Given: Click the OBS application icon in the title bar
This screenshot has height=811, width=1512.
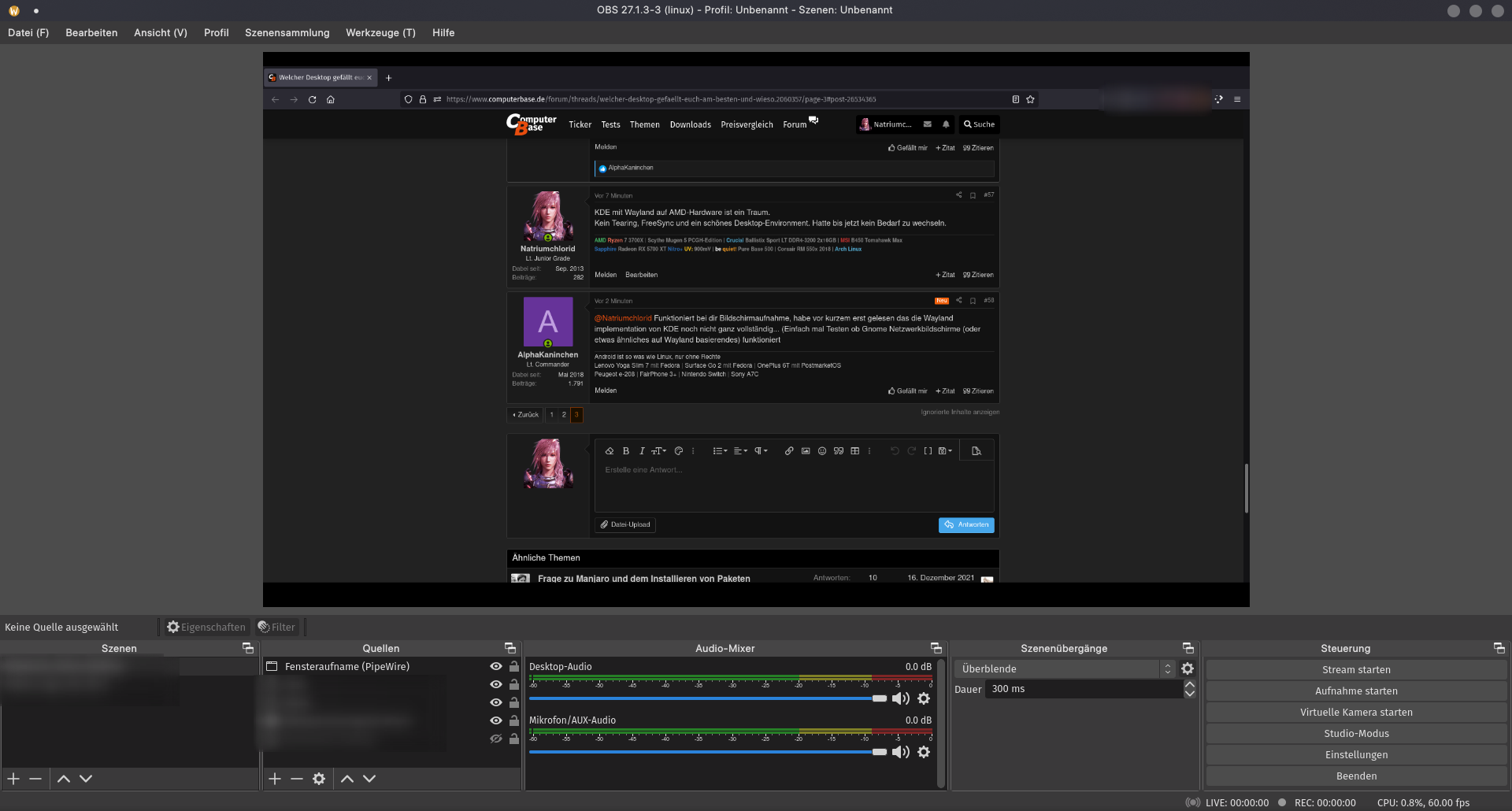Looking at the screenshot, I should tap(13, 11).
